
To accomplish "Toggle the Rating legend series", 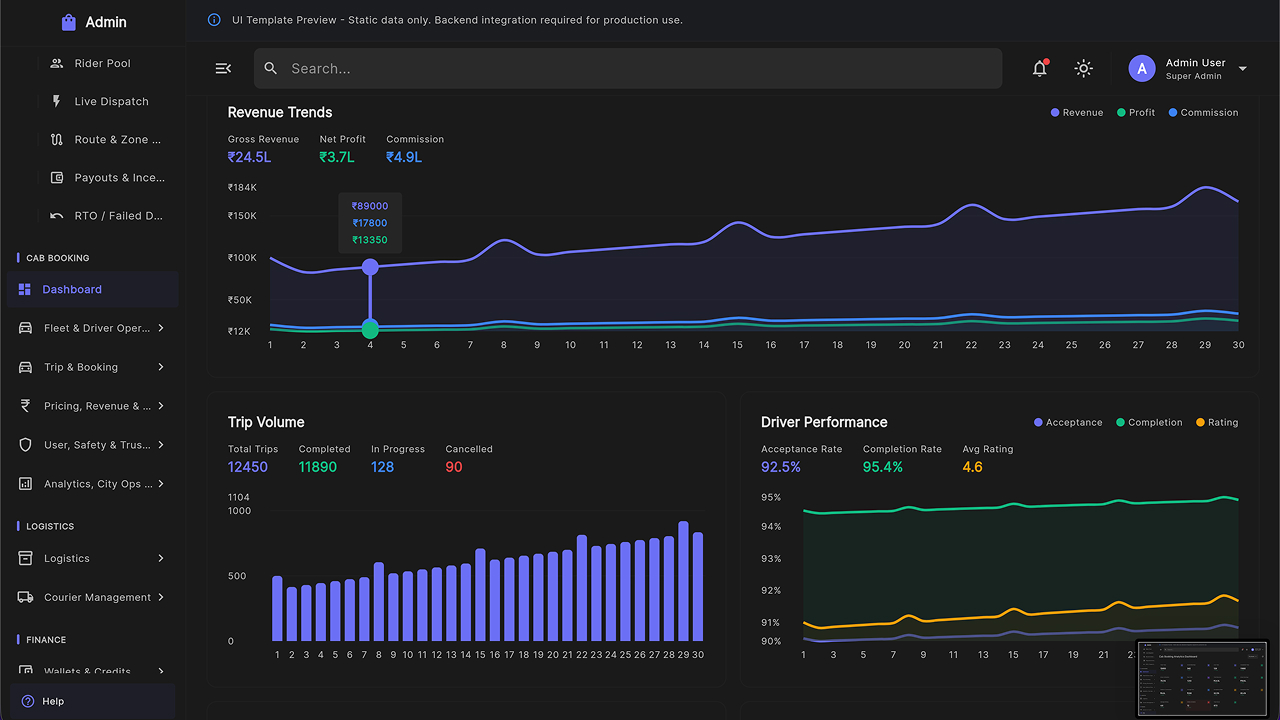I will pyautogui.click(x=1217, y=423).
